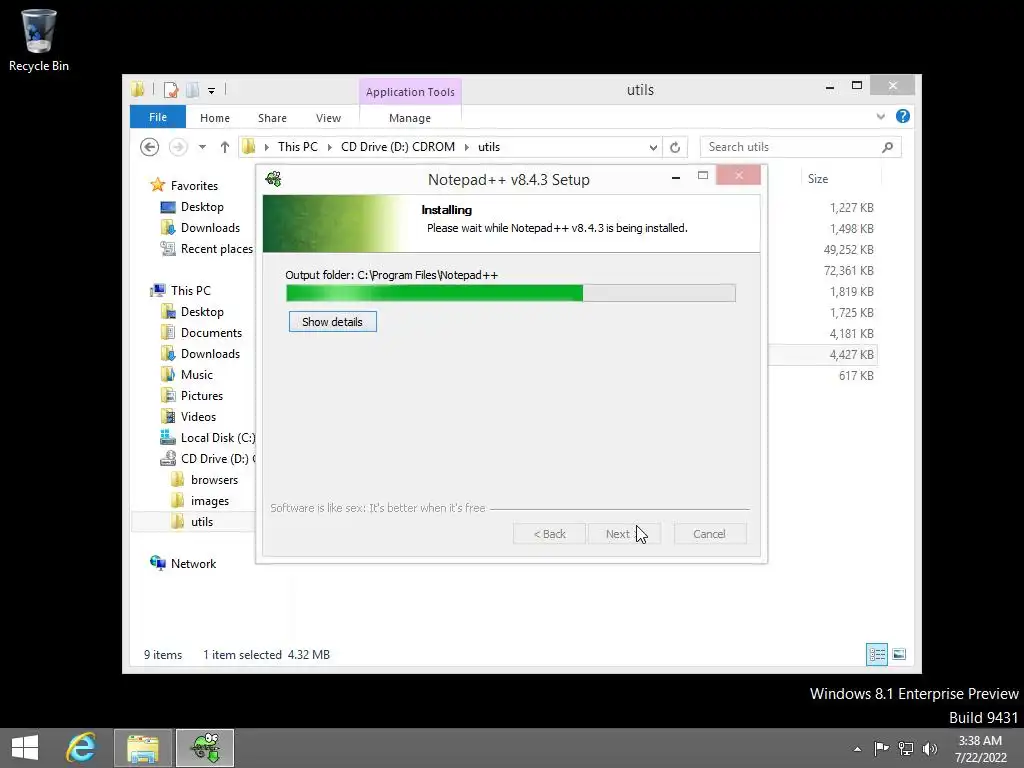The image size is (1024, 768).
Task: Click the search magnifier icon
Action: coord(887,147)
